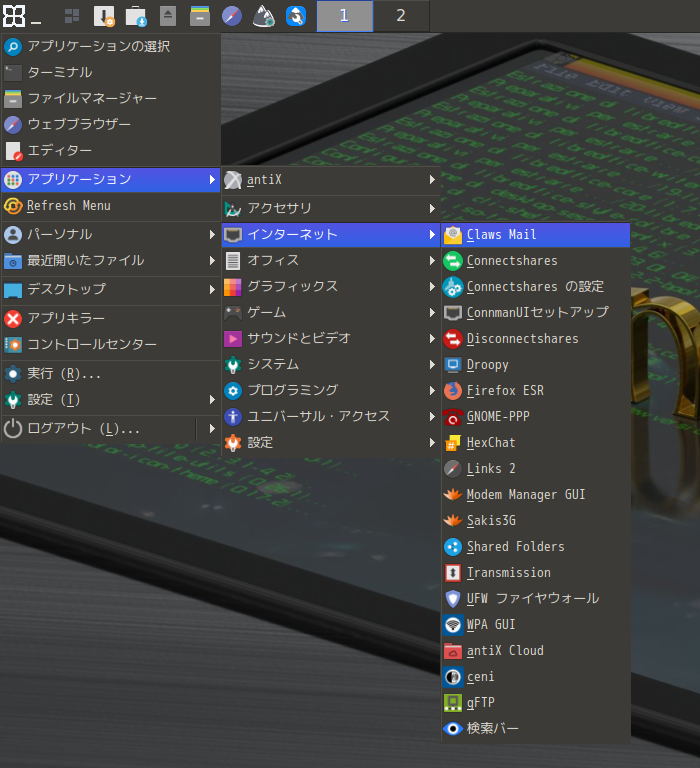Click the Transmission icon
The width and height of the screenshot is (700, 768).
[x=453, y=573]
